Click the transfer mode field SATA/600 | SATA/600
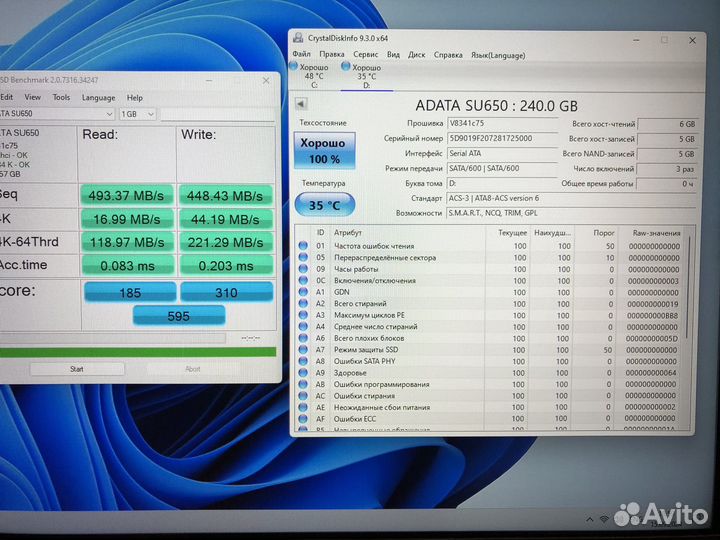 502,168
